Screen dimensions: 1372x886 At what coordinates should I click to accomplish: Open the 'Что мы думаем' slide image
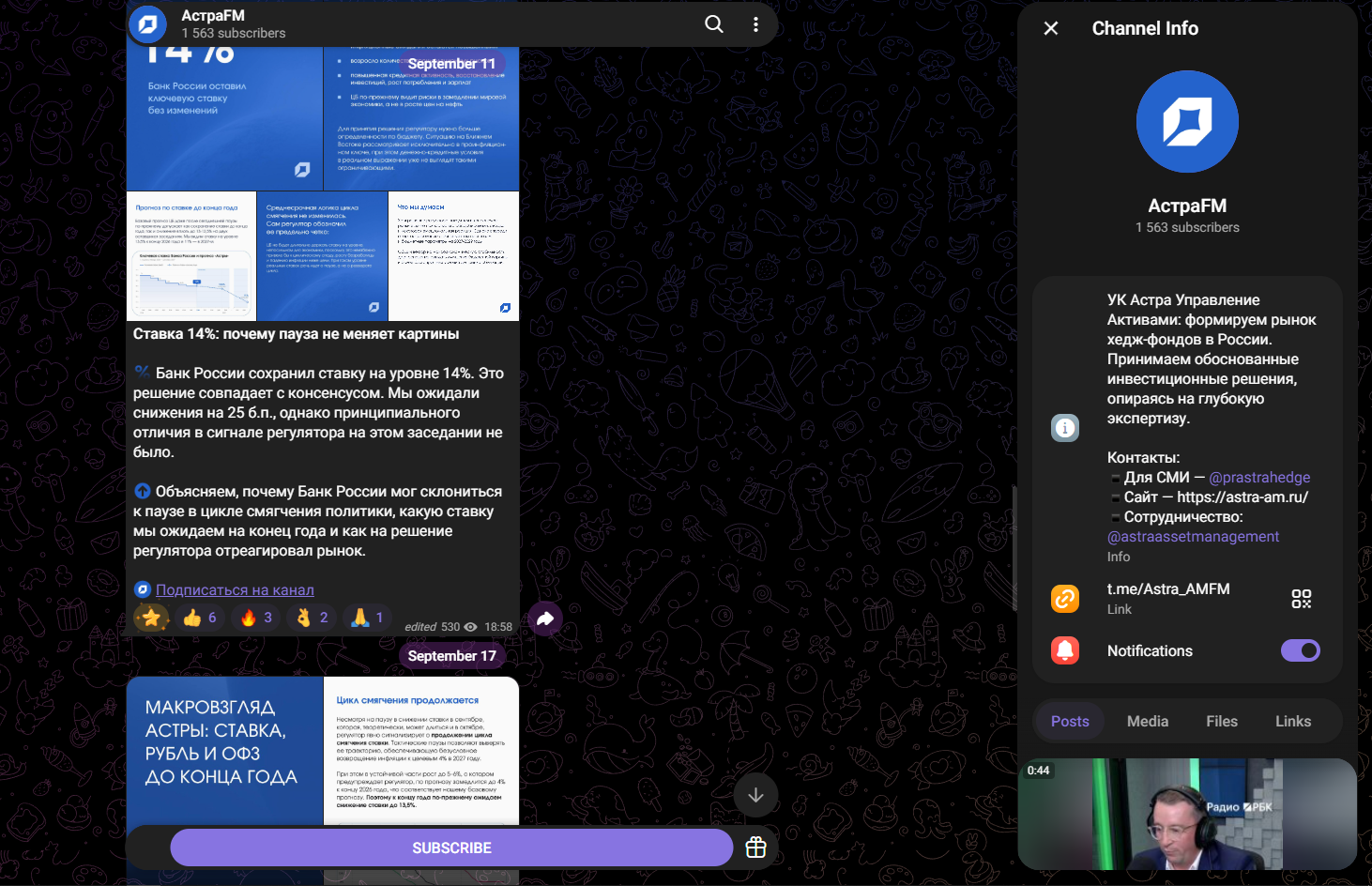[x=453, y=256]
